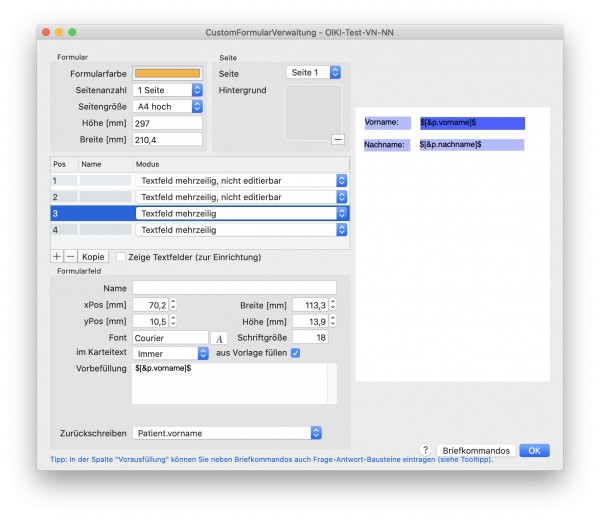Click into the Name input field
This screenshot has width=600, height=519.
click(235, 288)
